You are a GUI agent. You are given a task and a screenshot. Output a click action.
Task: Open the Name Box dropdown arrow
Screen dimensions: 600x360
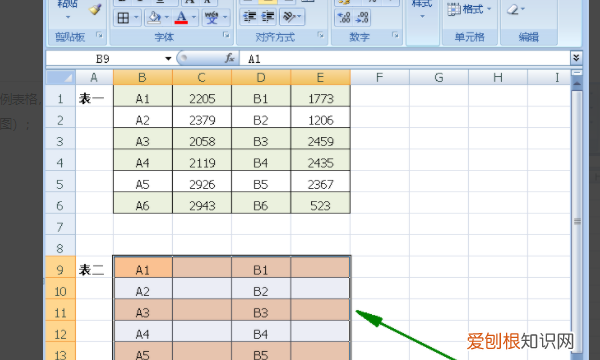(x=168, y=59)
